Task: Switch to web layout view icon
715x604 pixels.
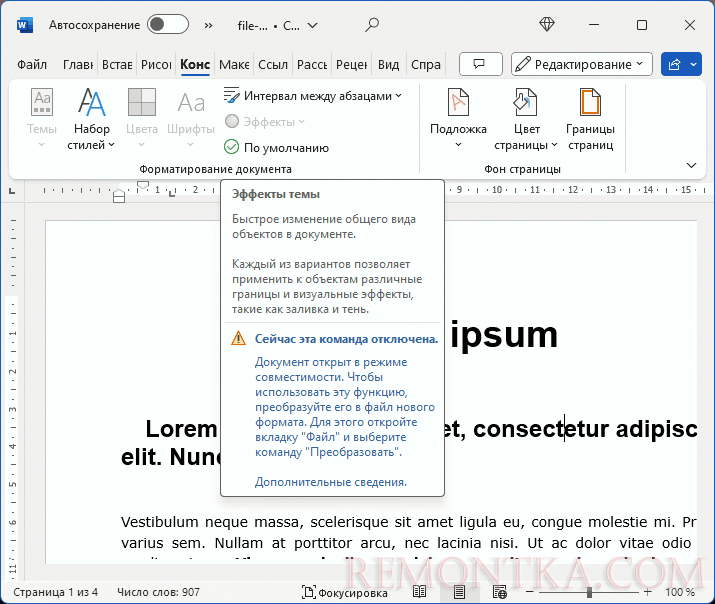Action: click(x=500, y=592)
